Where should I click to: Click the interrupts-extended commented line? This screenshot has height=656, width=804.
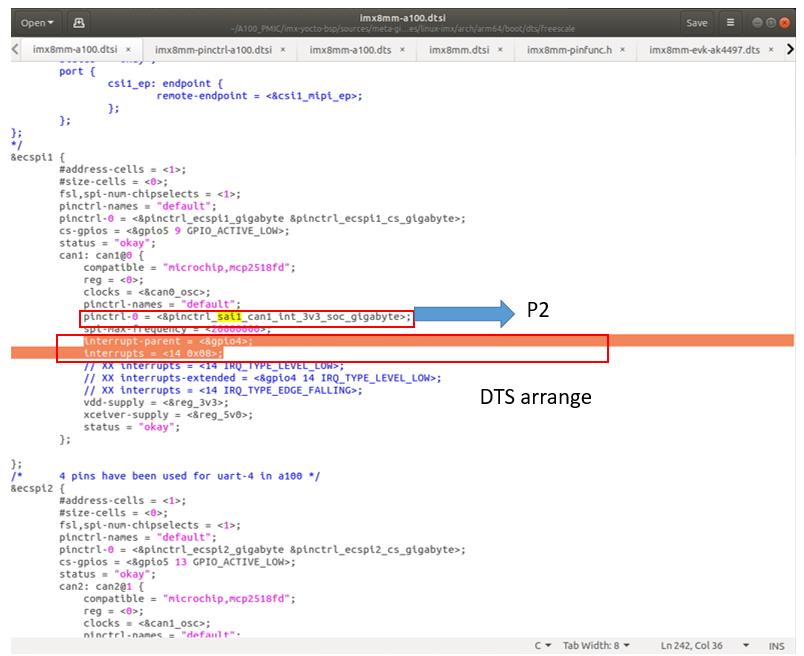pos(262,378)
